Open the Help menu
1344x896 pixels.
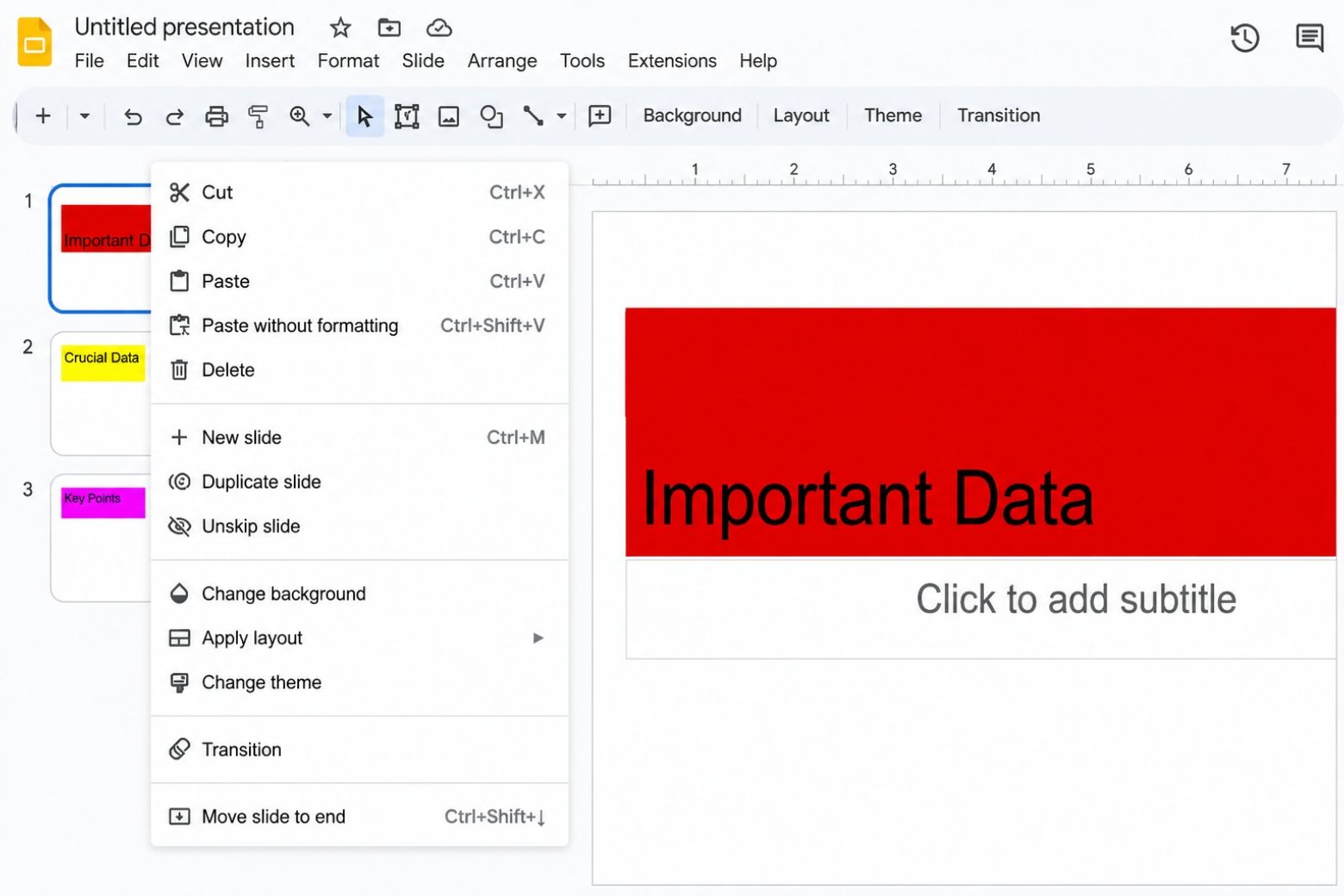pos(758,61)
